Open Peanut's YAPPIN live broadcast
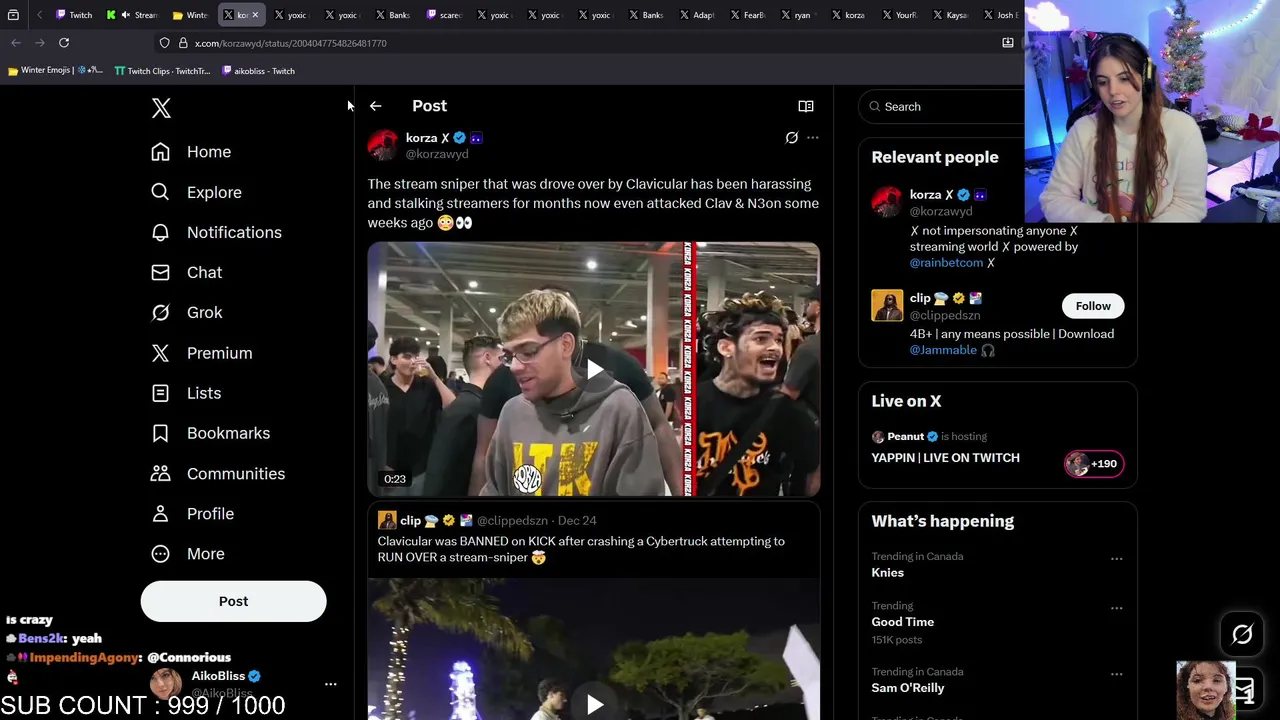This screenshot has width=1280, height=720. pyautogui.click(x=945, y=457)
